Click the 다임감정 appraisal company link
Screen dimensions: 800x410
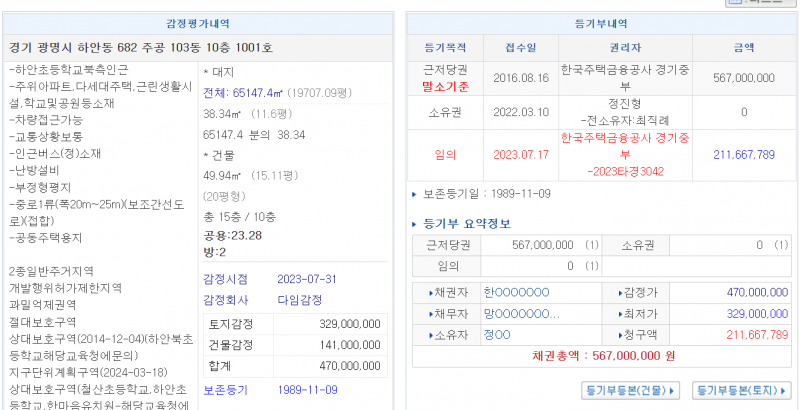(298, 299)
